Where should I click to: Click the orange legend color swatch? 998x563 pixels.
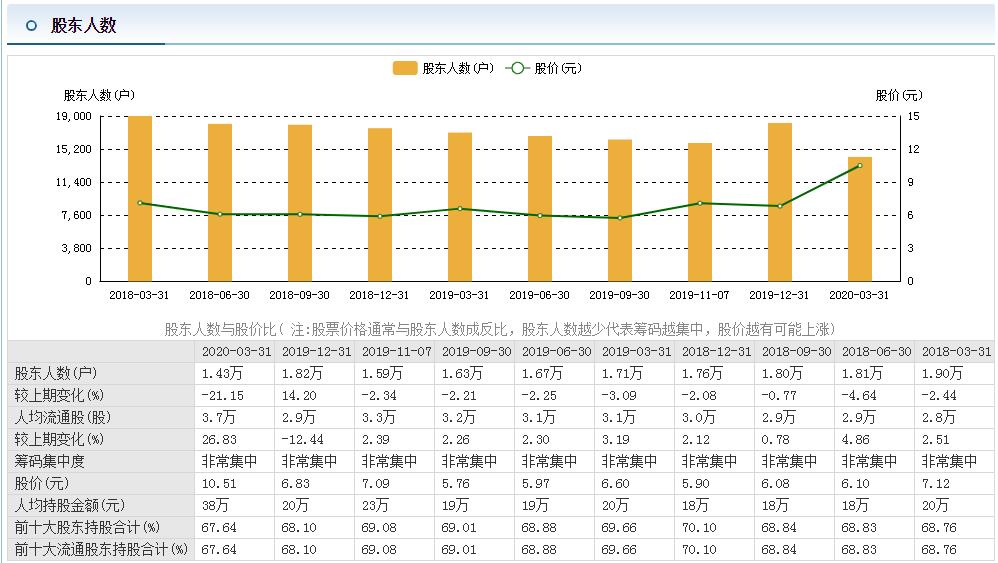coord(405,68)
